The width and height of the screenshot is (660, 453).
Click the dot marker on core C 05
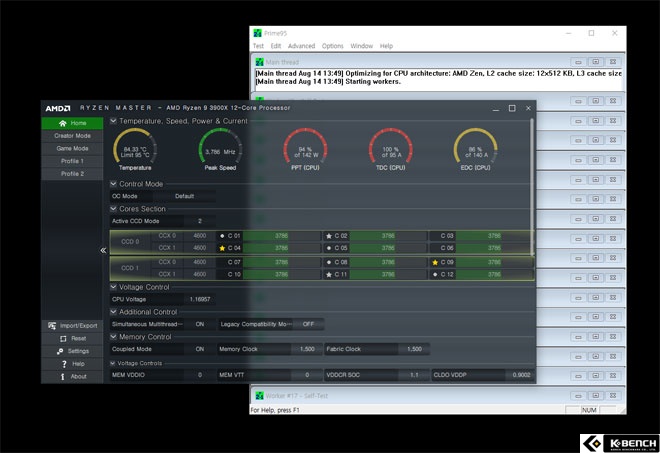click(x=329, y=248)
